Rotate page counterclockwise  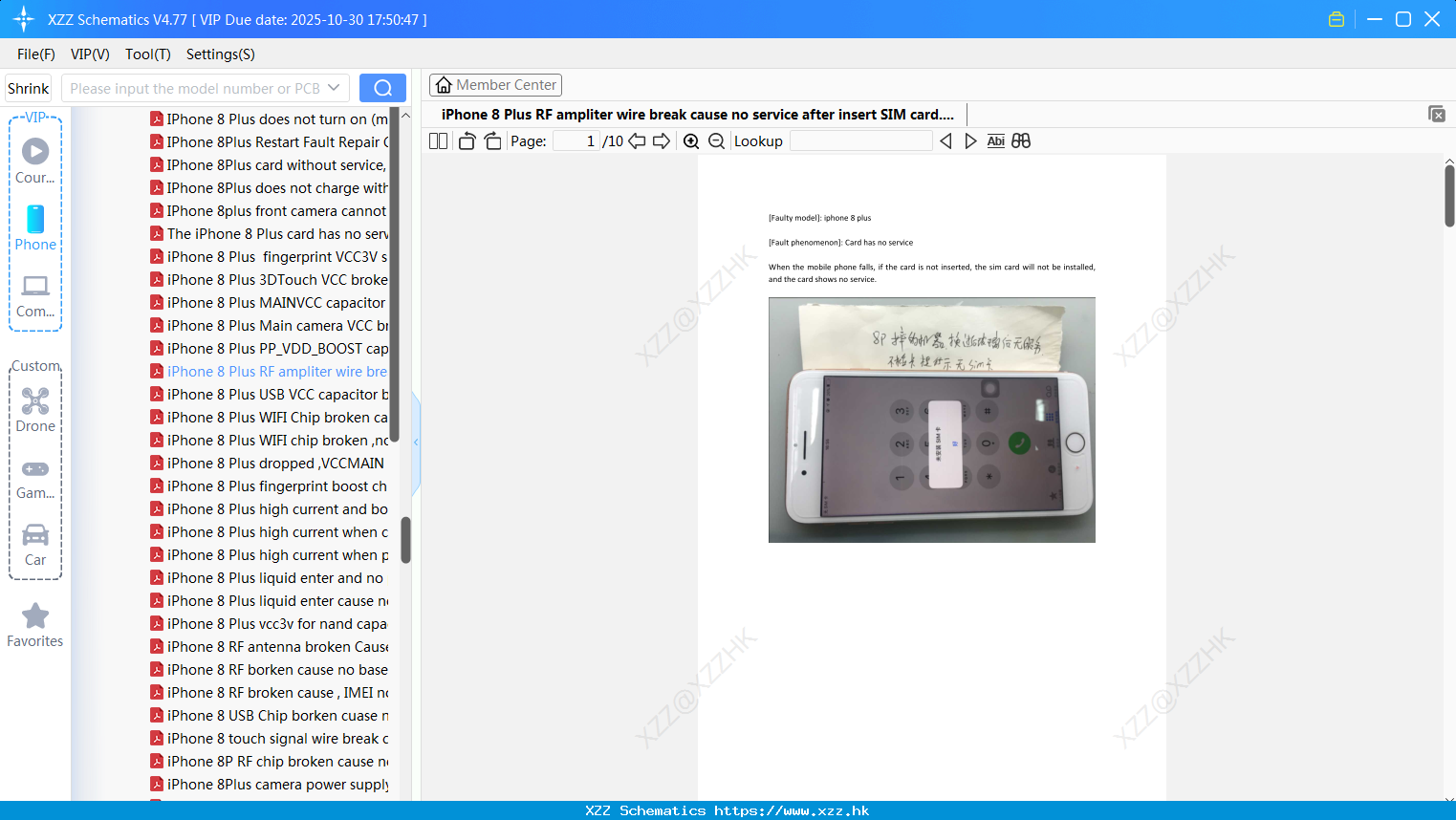coord(467,141)
